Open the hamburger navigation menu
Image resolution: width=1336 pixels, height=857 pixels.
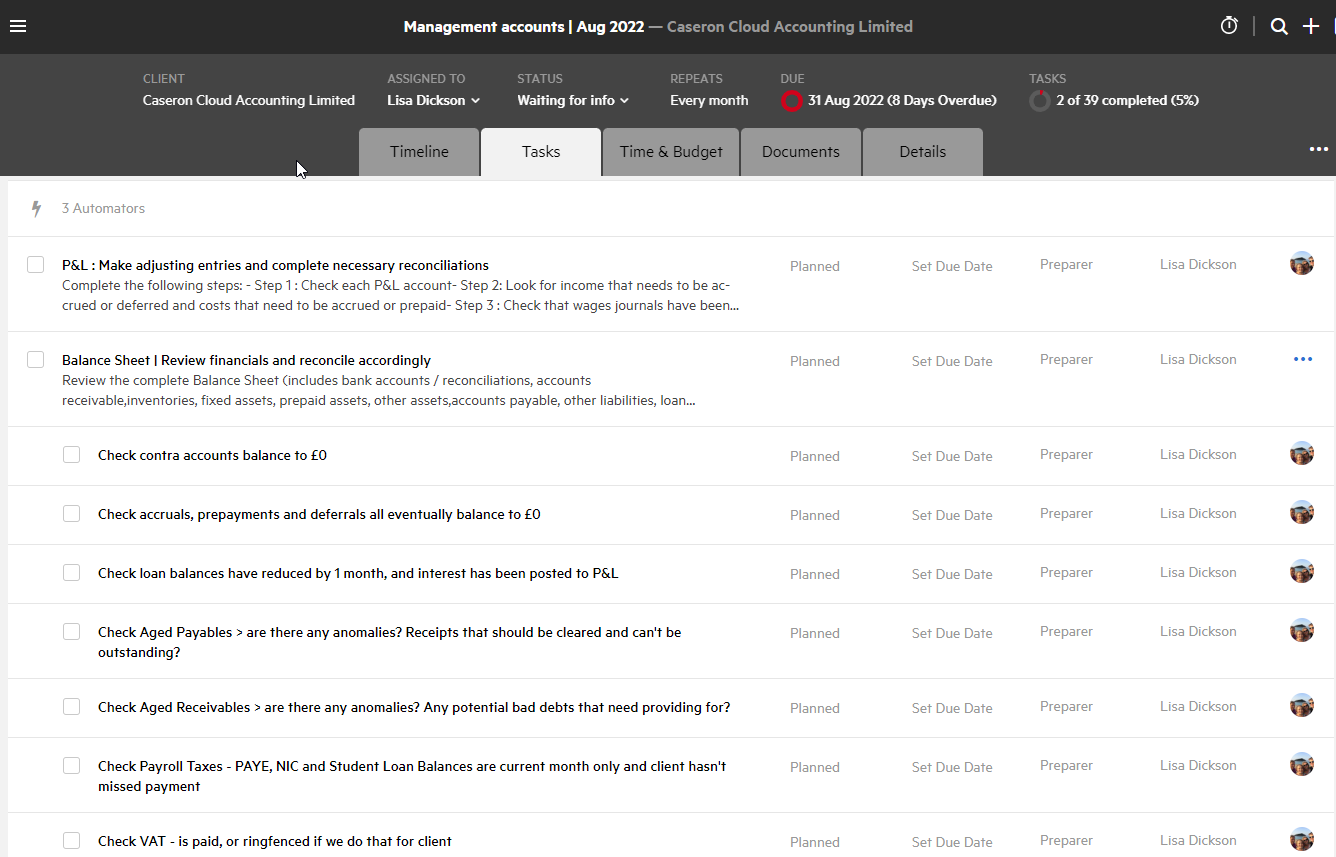(18, 26)
